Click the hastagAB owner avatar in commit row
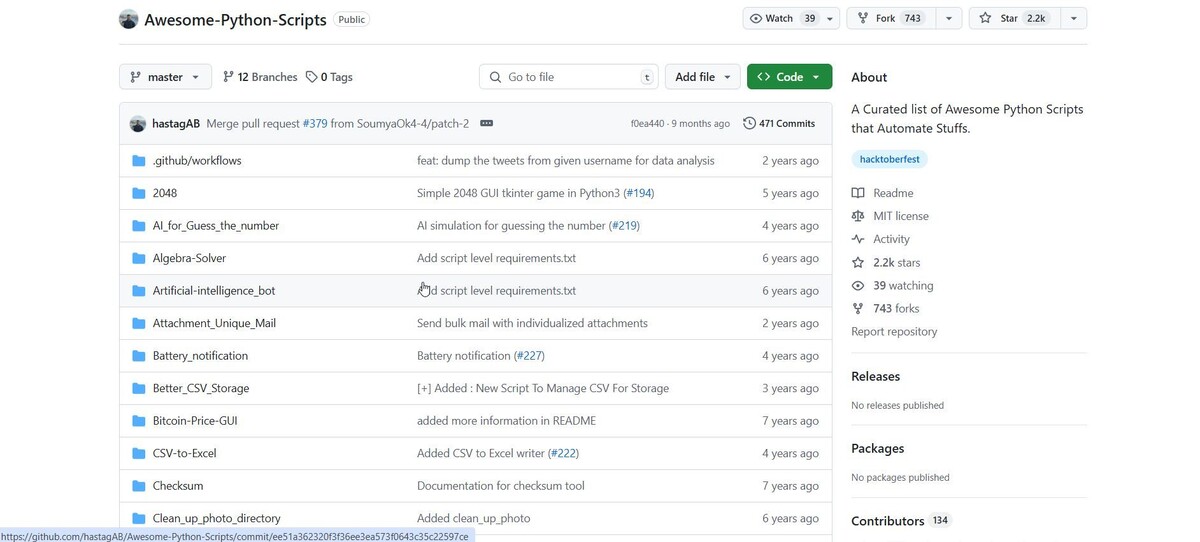 (x=138, y=124)
